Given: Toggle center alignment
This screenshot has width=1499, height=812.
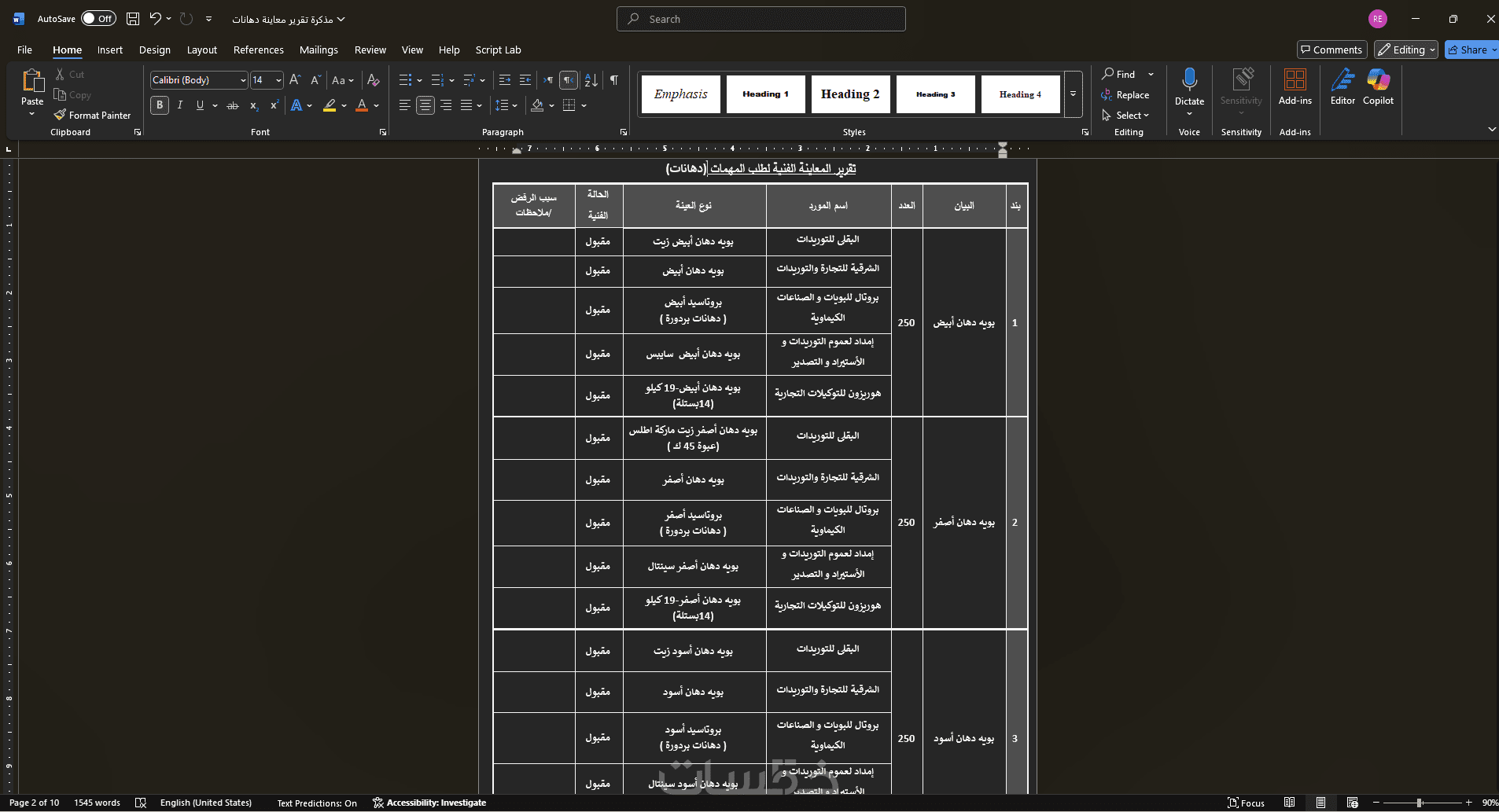Looking at the screenshot, I should click(x=425, y=105).
